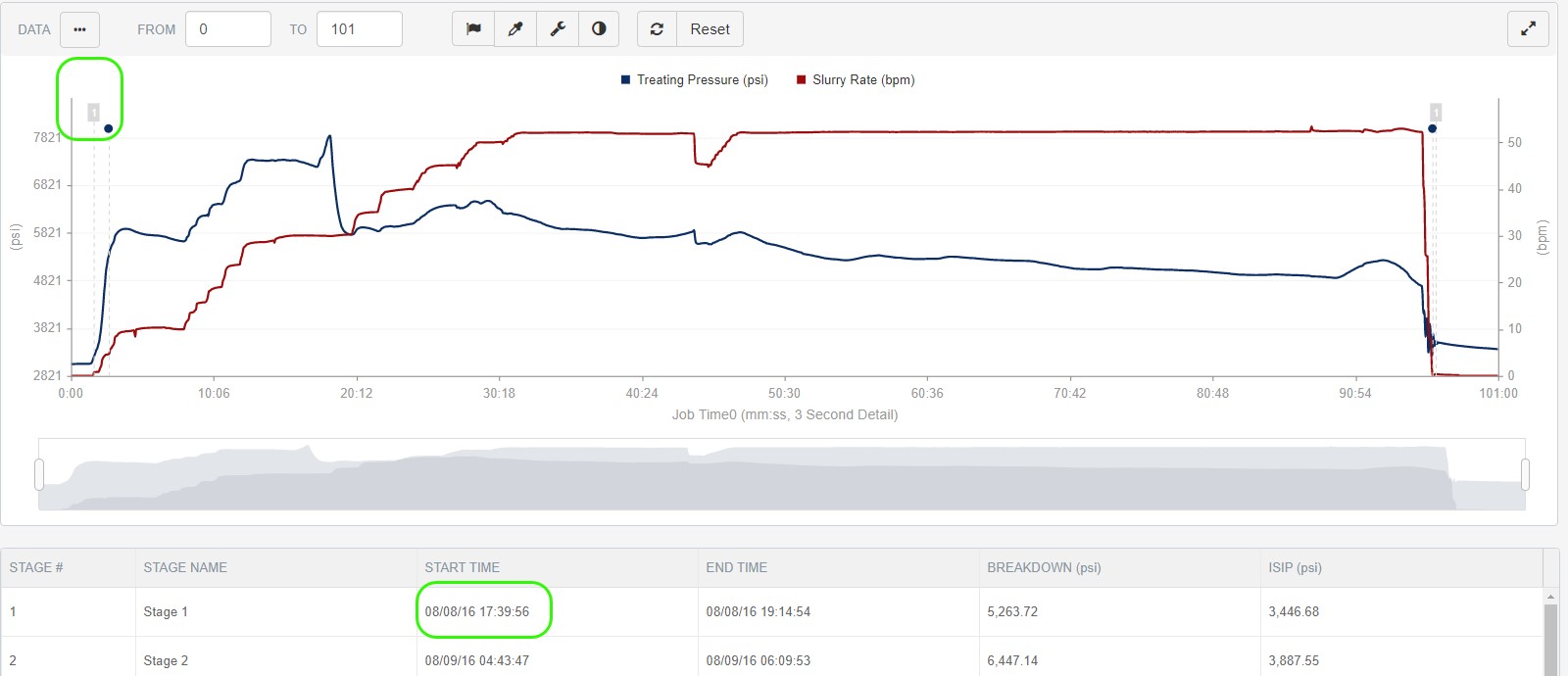Click the stage 1 end flag marker
1568x676 pixels.
1436,113
